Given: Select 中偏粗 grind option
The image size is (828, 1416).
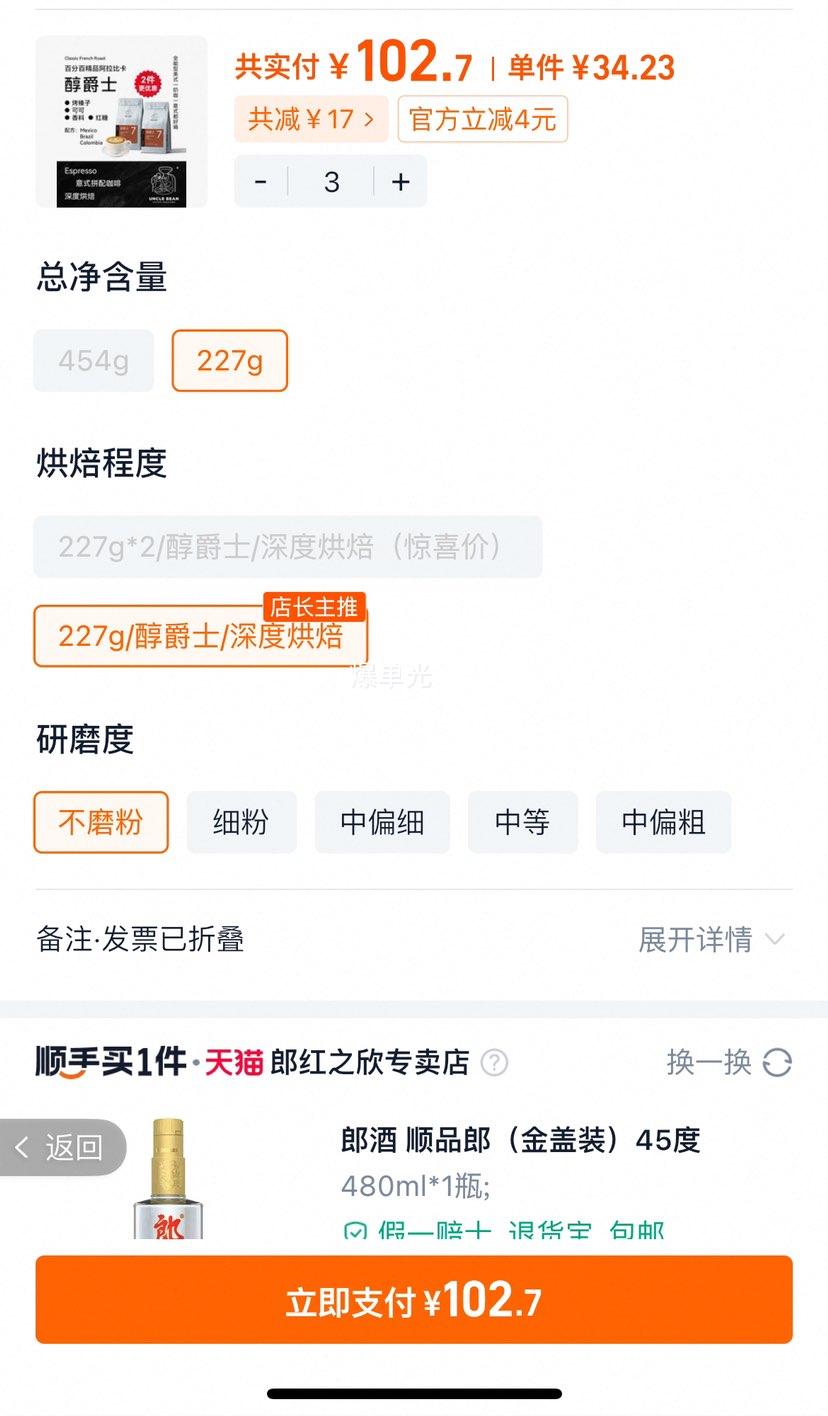Looking at the screenshot, I should click(x=663, y=822).
